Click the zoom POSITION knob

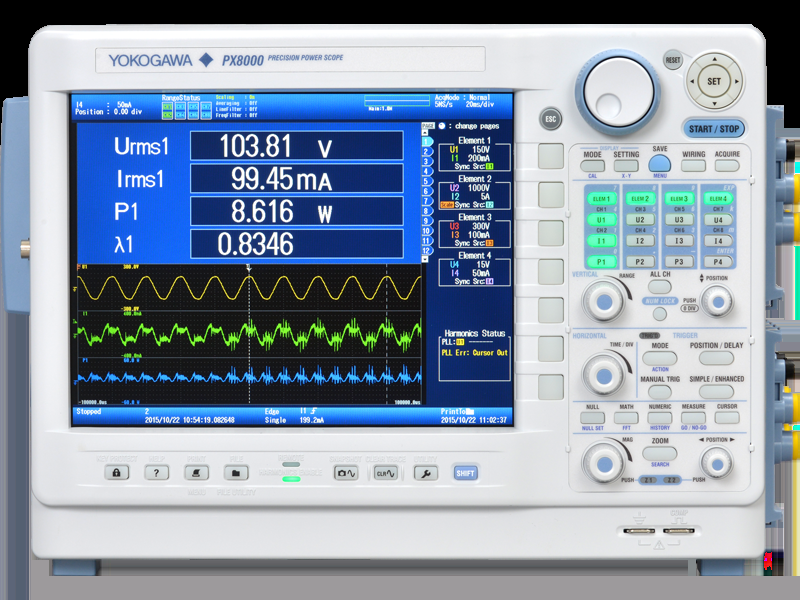[717, 464]
